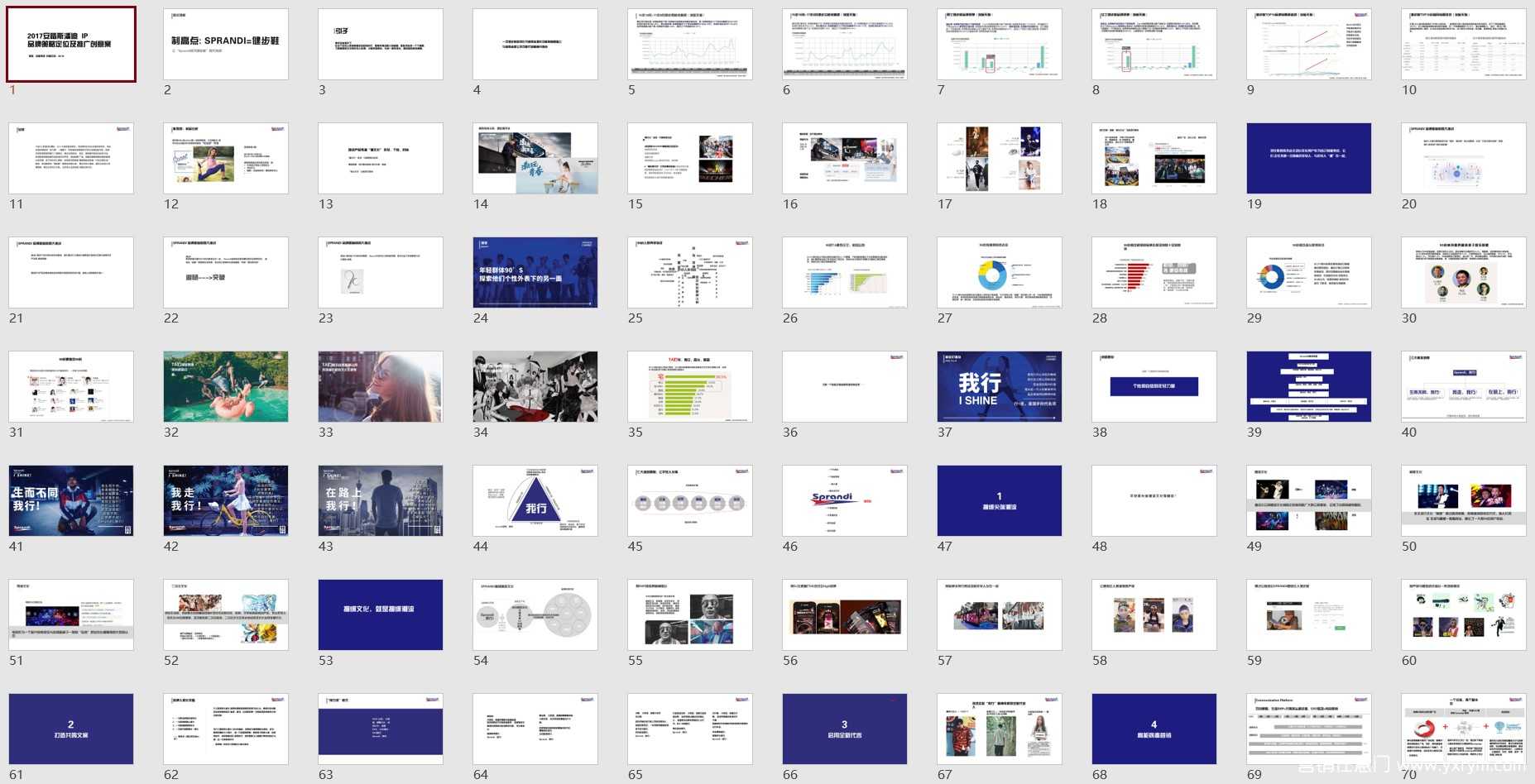The height and width of the screenshot is (784, 1535).
Task: Select slide 66 section 3 thumbnail
Action: pos(845,729)
